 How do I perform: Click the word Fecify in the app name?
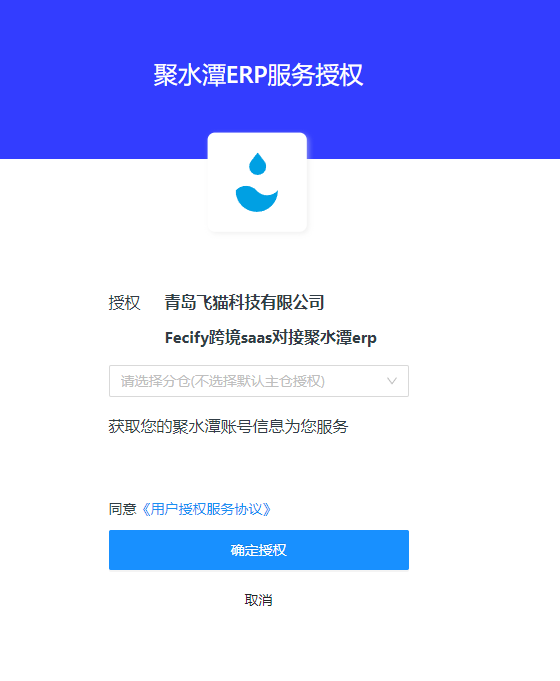(x=186, y=338)
